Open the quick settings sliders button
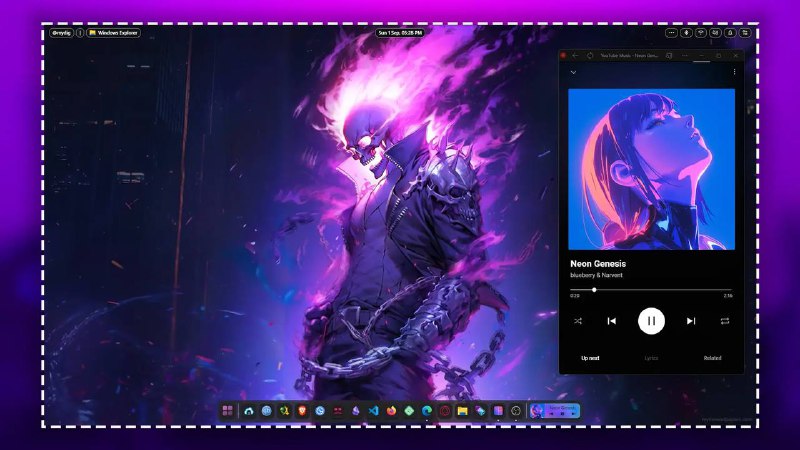800x450 pixels. (x=745, y=33)
